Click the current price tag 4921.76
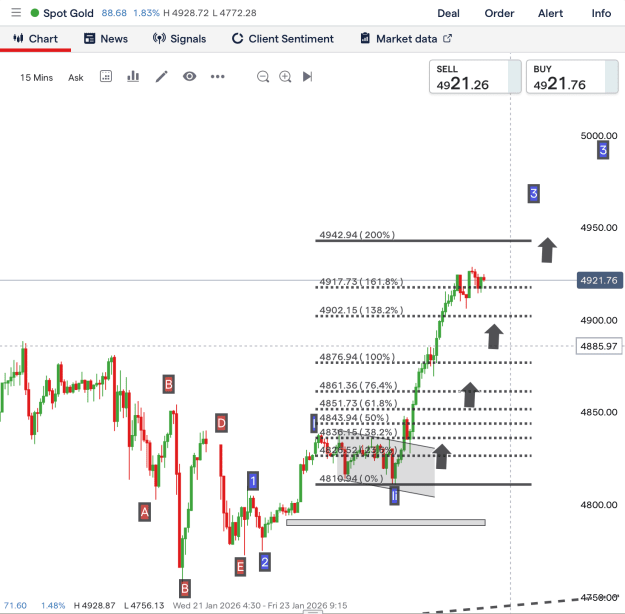The height and width of the screenshot is (614, 625). [x=599, y=281]
